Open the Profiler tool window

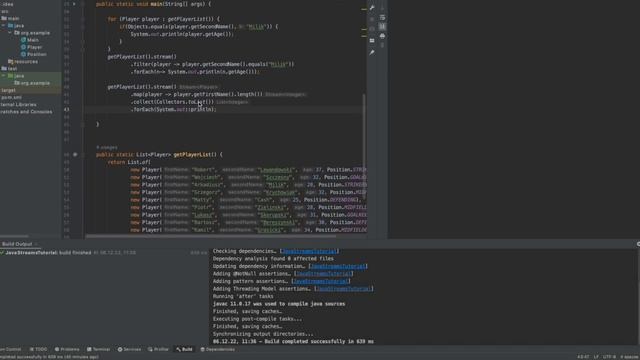(158, 349)
